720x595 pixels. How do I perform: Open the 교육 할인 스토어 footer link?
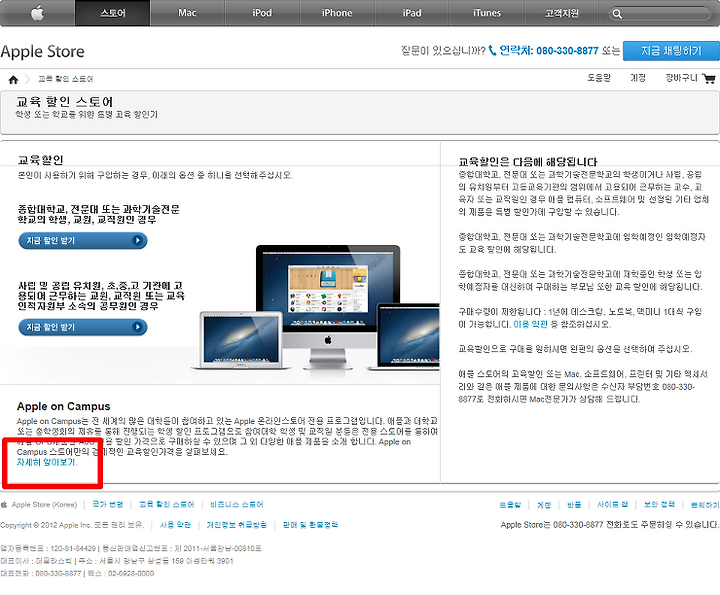click(167, 505)
